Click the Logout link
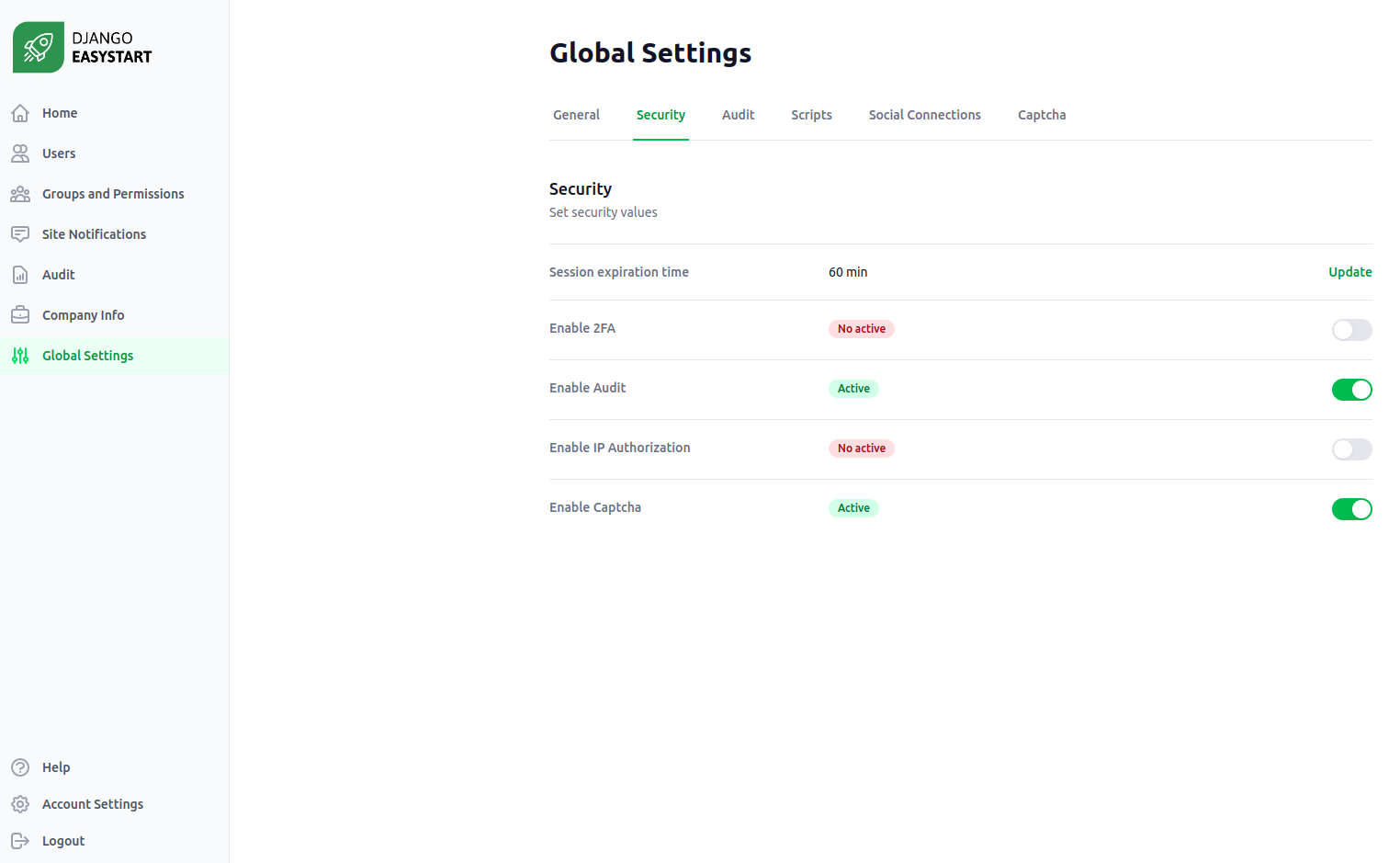The image size is (1400, 863). (63, 841)
